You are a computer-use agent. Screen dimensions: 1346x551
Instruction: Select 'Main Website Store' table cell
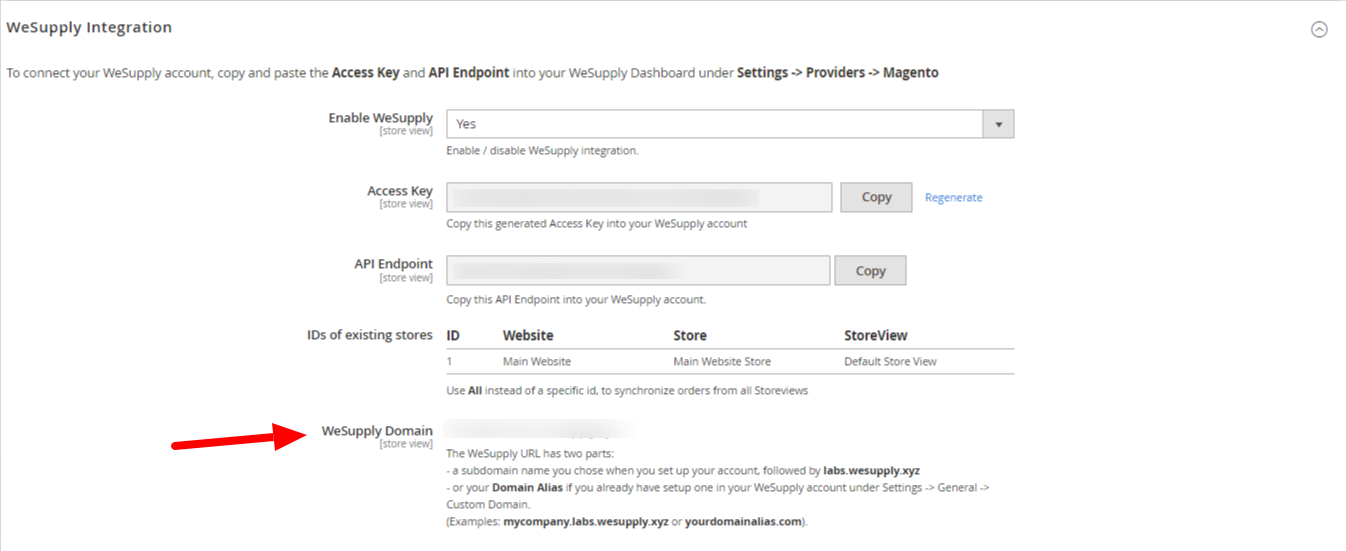[722, 361]
